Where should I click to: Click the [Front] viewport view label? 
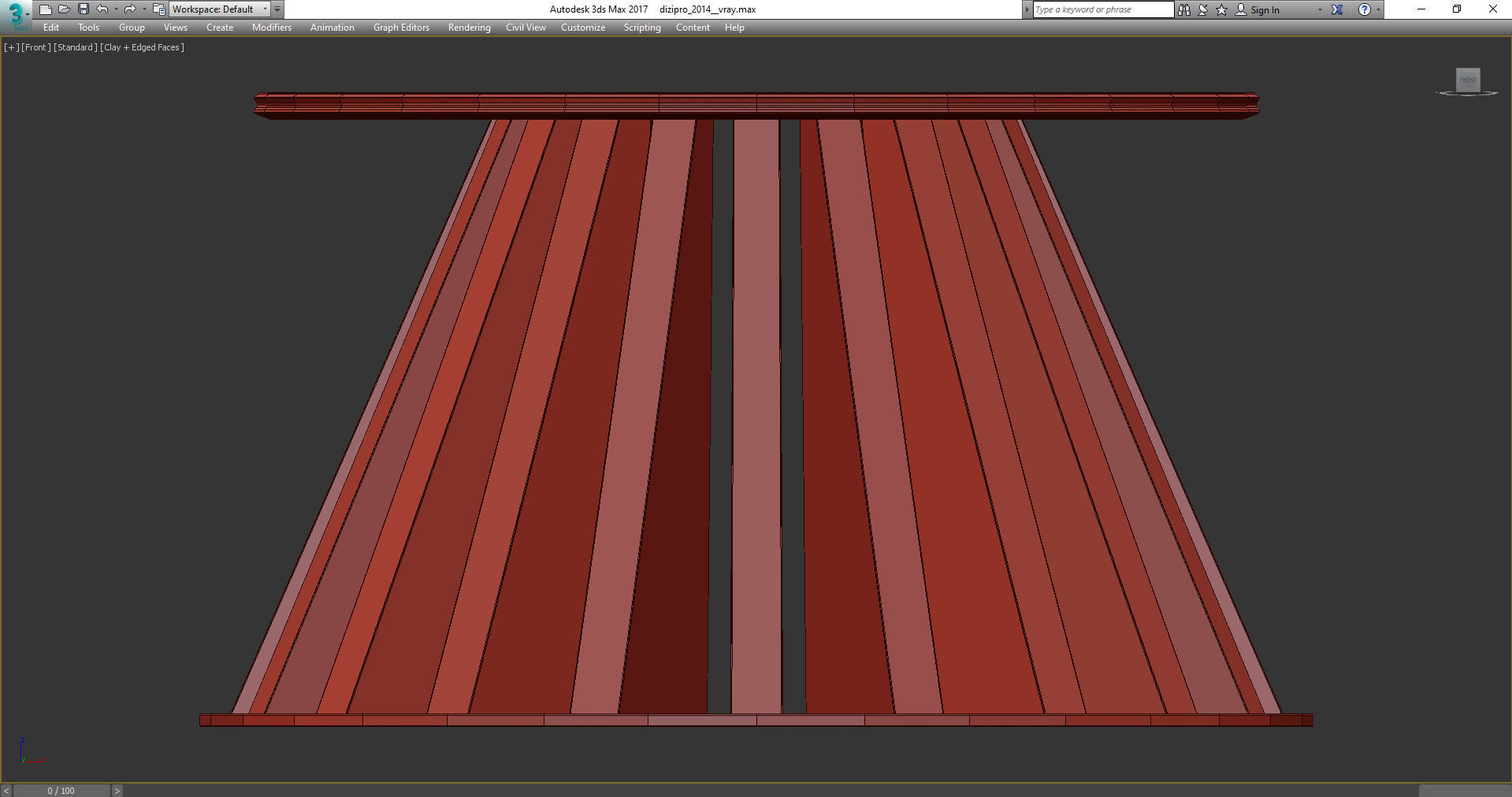pos(36,47)
